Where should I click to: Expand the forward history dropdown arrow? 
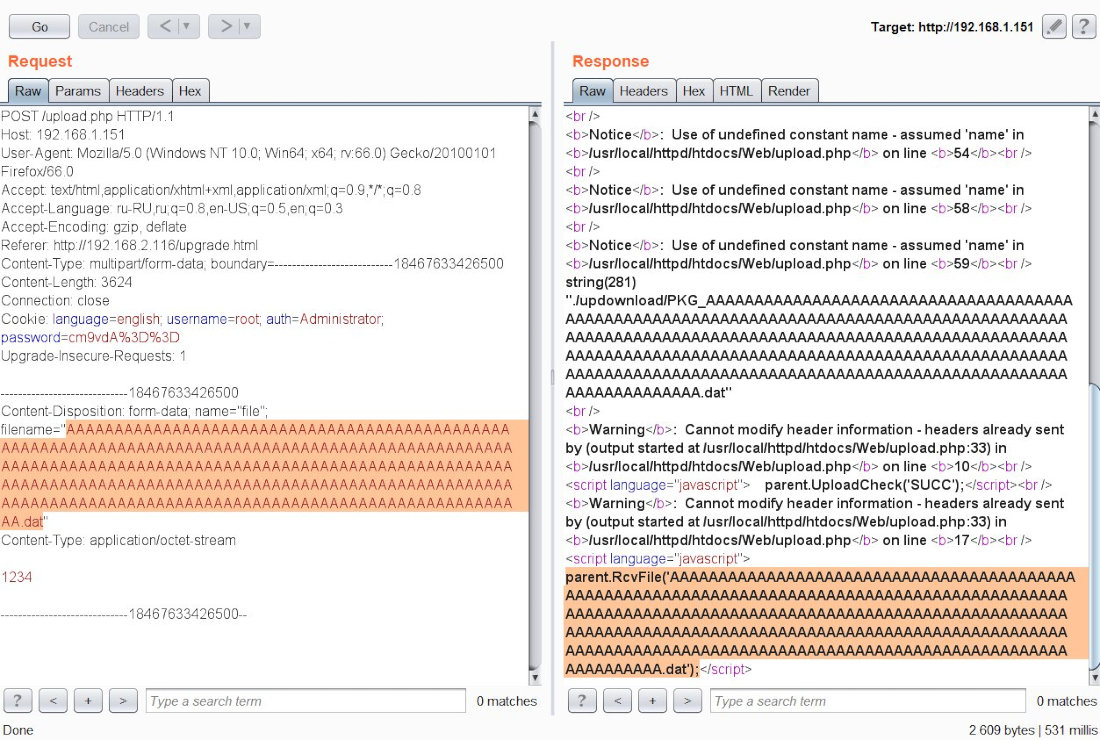(247, 27)
